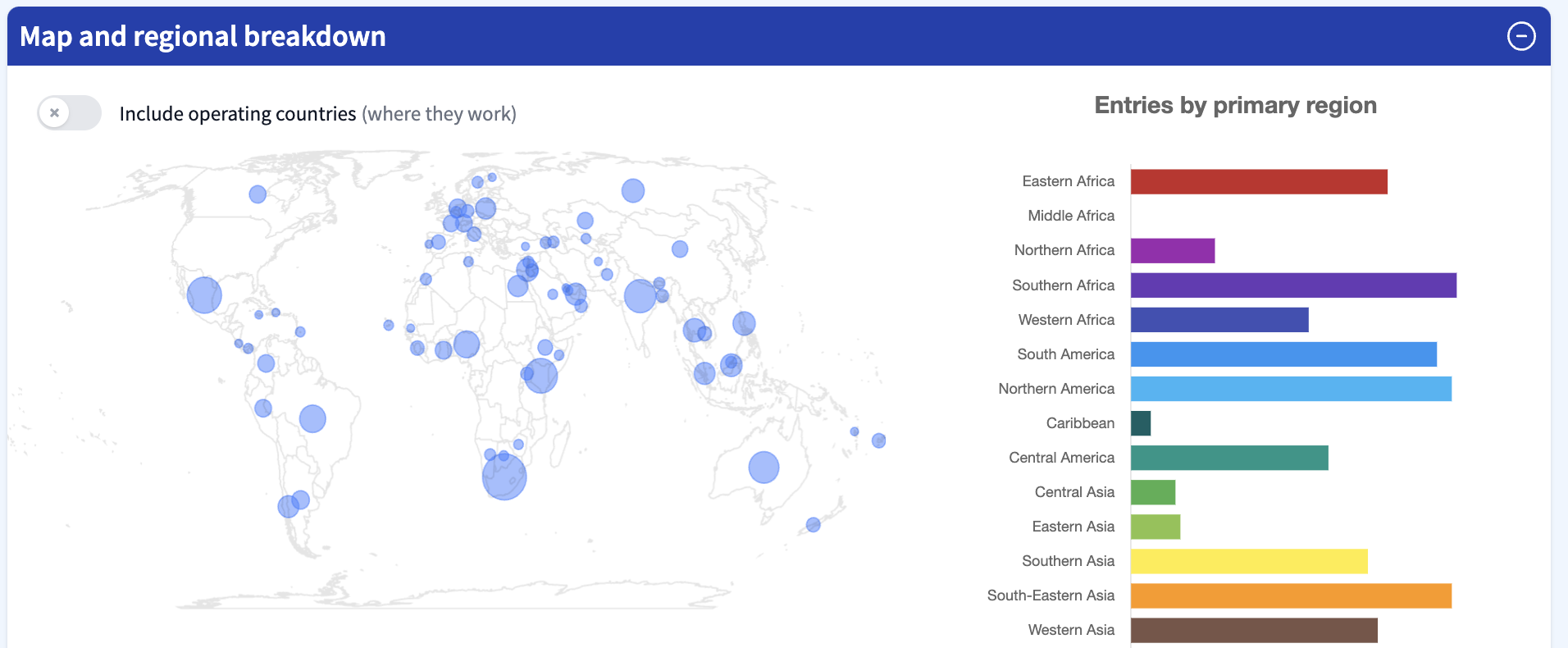Click the small Caribbean bar

(x=1140, y=423)
